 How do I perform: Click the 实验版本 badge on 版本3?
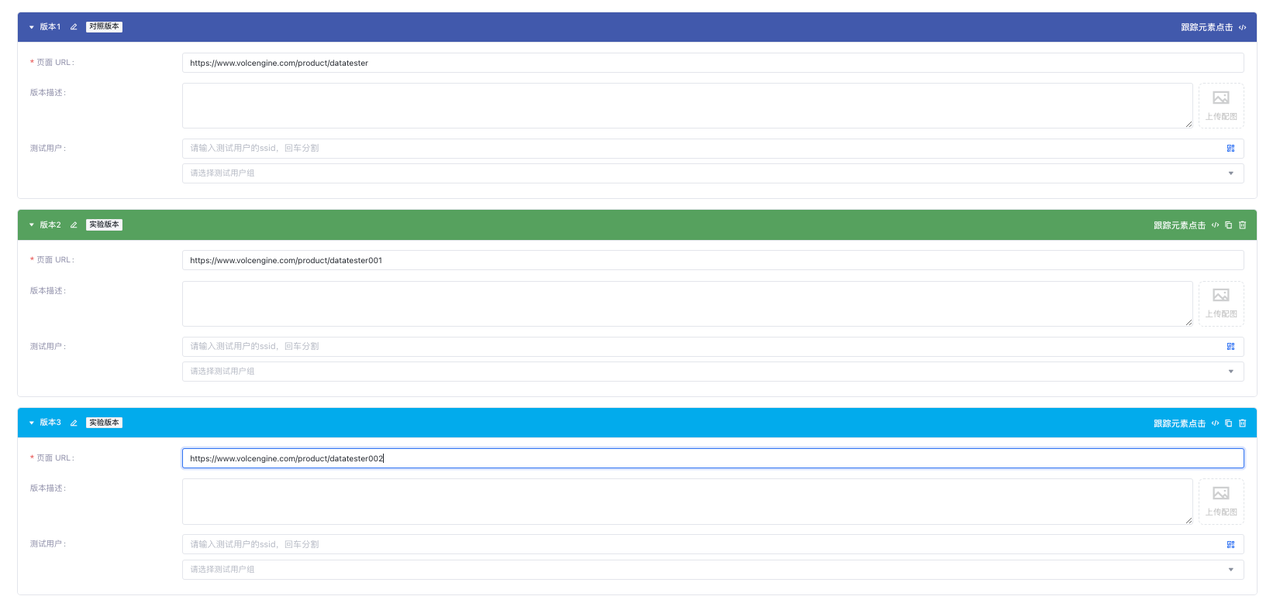click(x=104, y=423)
